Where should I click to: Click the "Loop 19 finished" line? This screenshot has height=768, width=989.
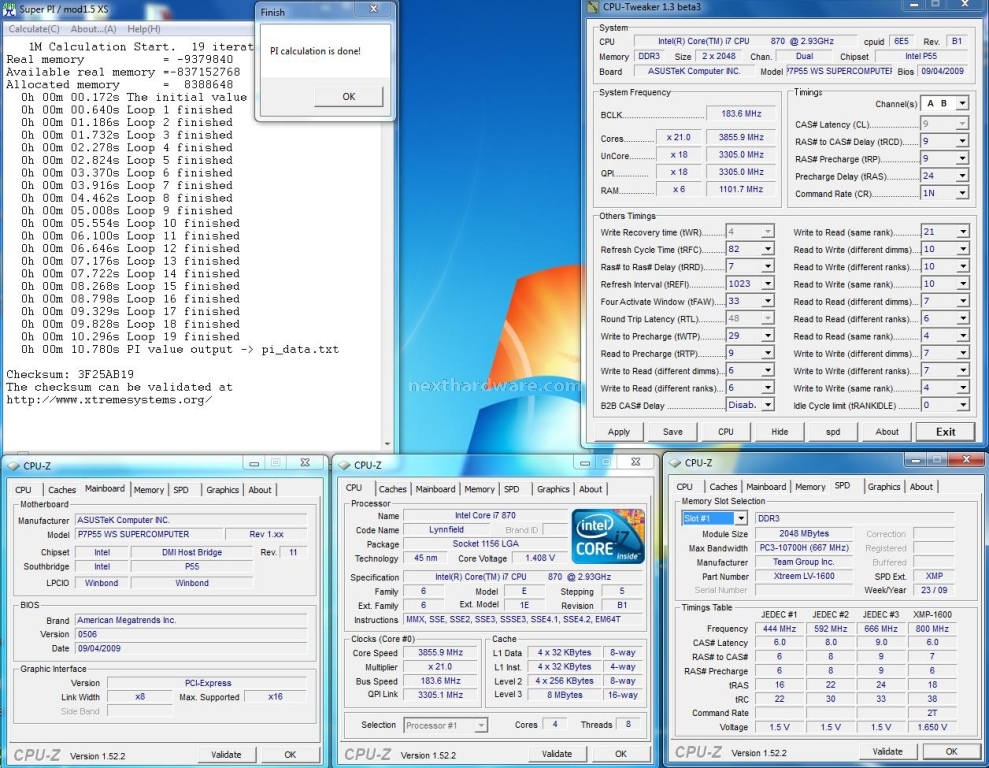click(131, 337)
